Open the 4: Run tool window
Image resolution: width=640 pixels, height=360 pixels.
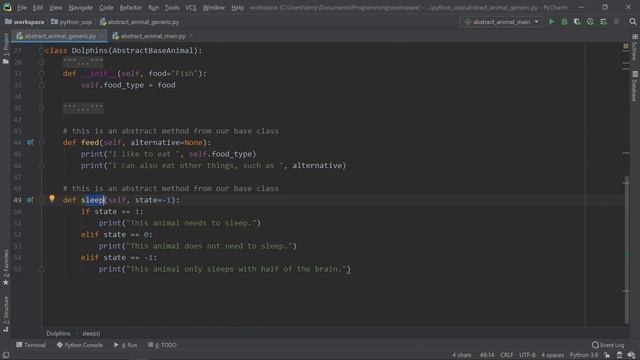[x=126, y=345]
